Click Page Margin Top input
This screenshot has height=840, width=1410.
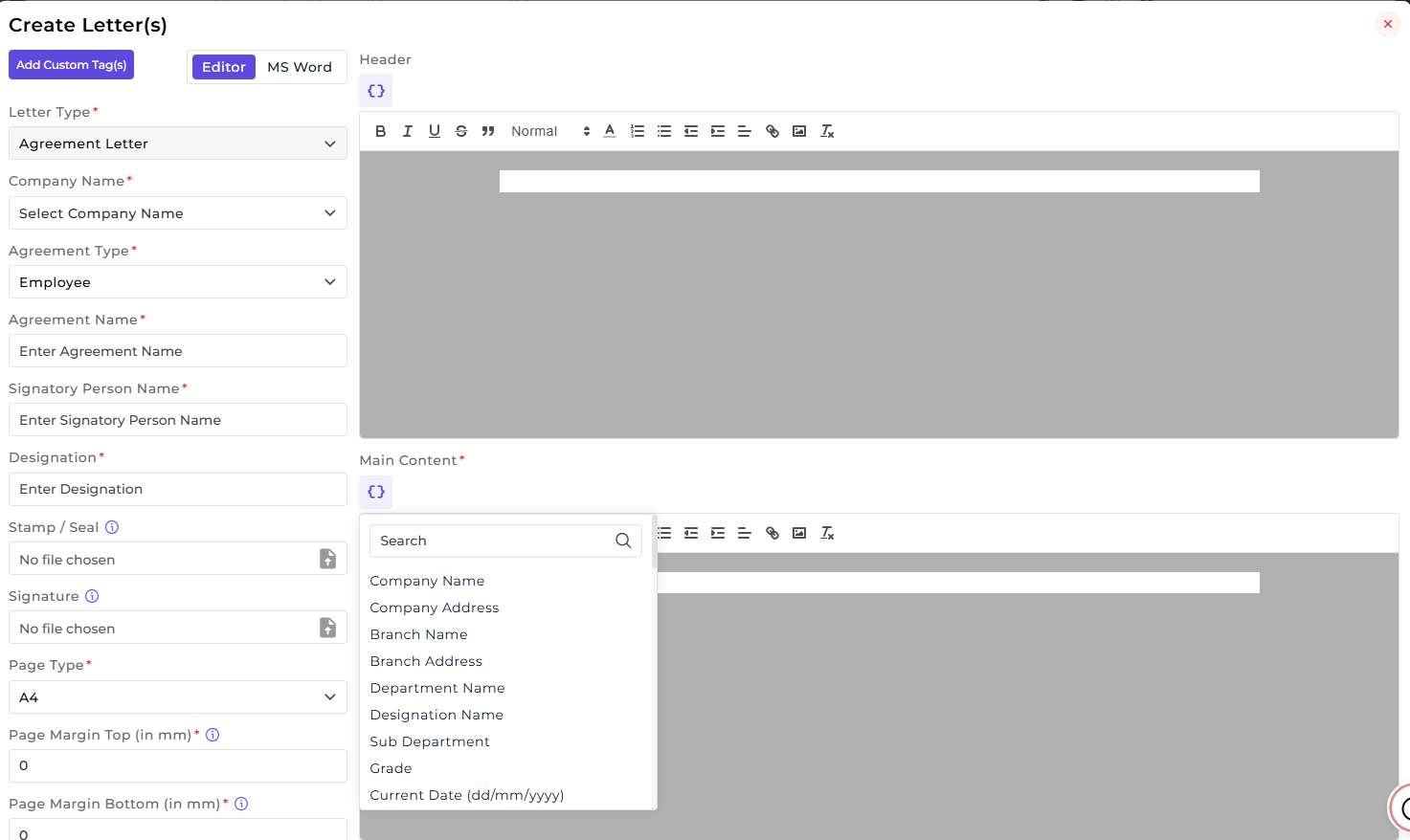(x=178, y=765)
